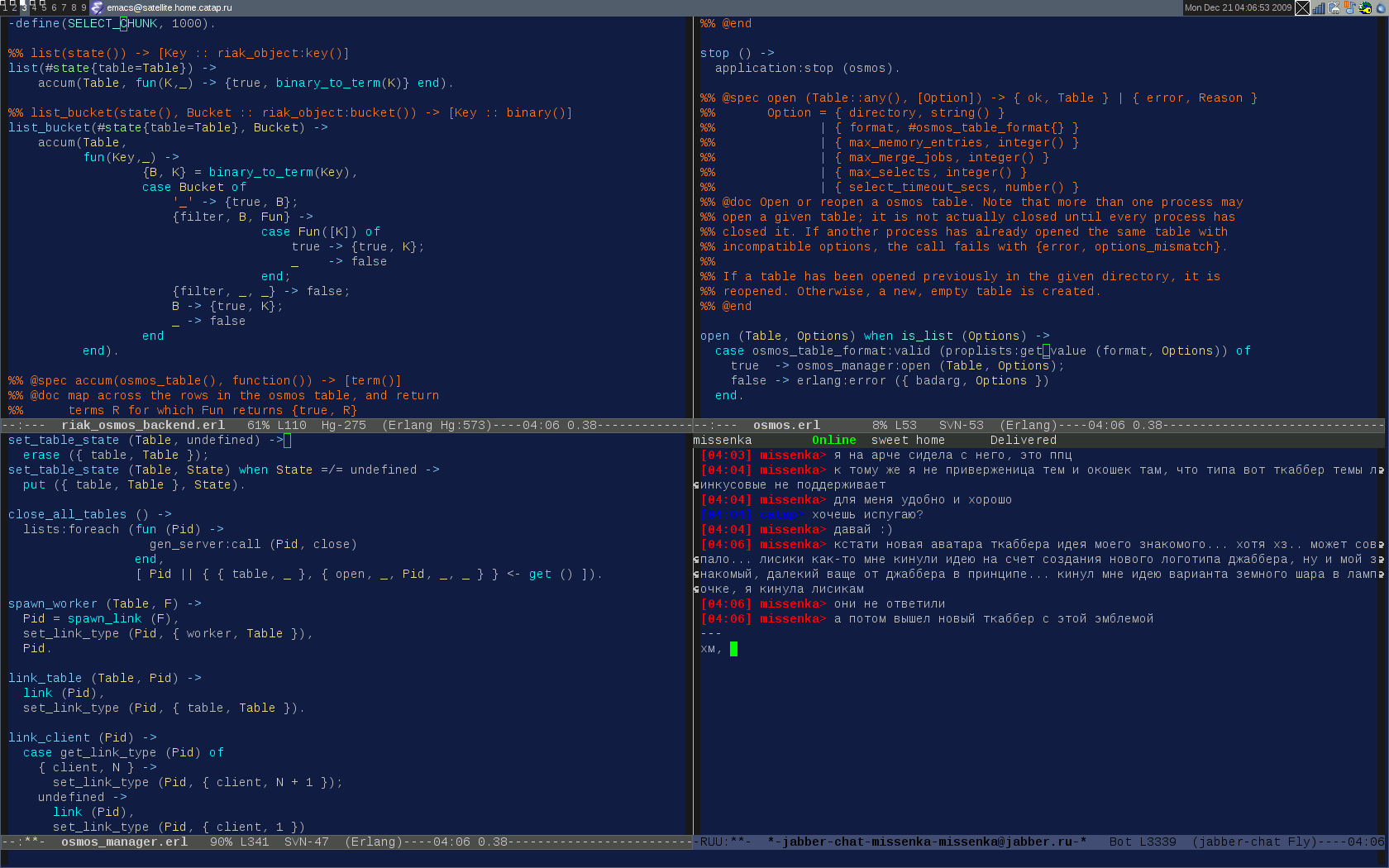Switch to workspace 4 tag
The height and width of the screenshot is (868, 1389).
pos(34,7)
